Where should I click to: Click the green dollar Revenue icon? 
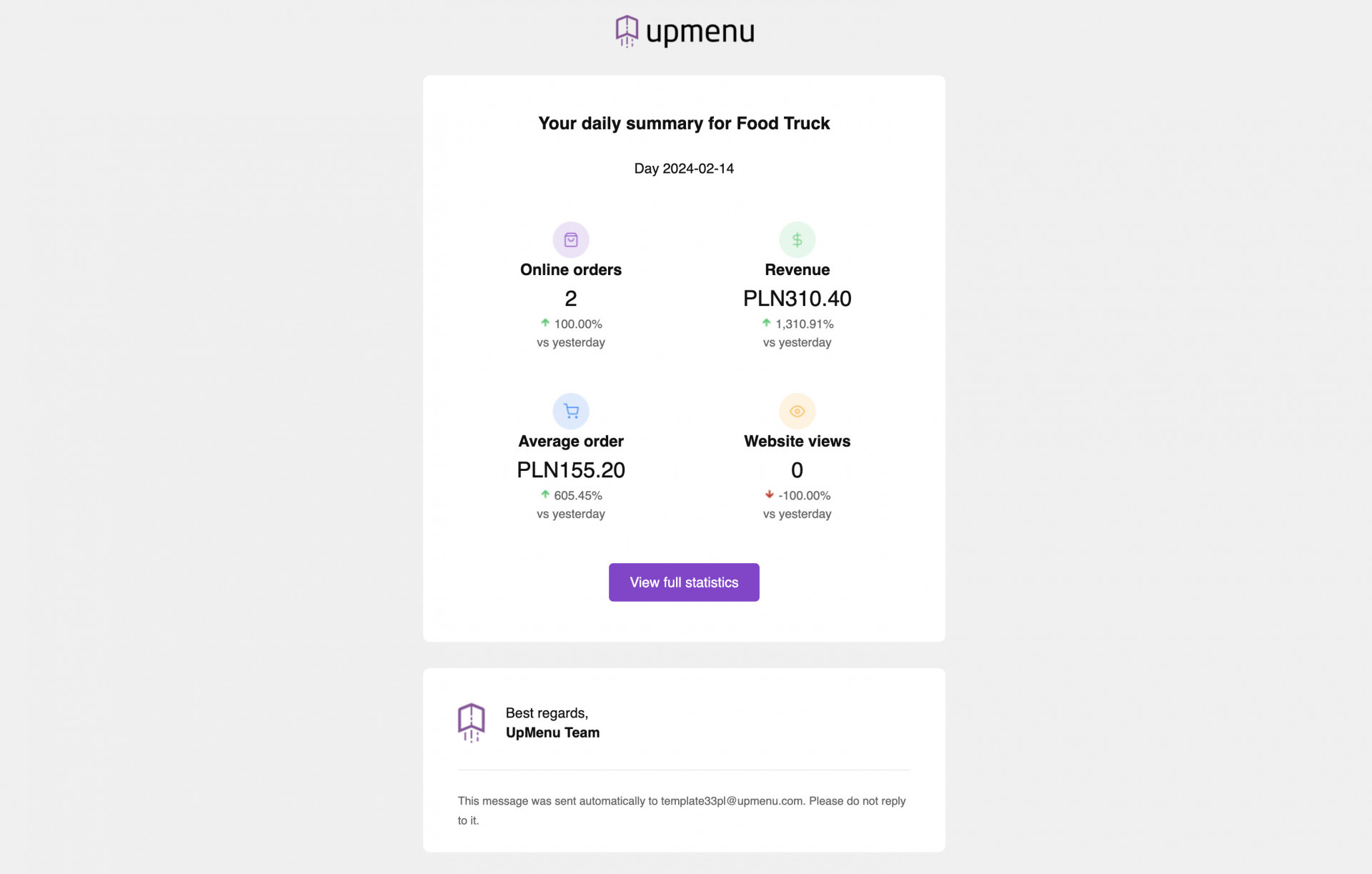click(797, 239)
